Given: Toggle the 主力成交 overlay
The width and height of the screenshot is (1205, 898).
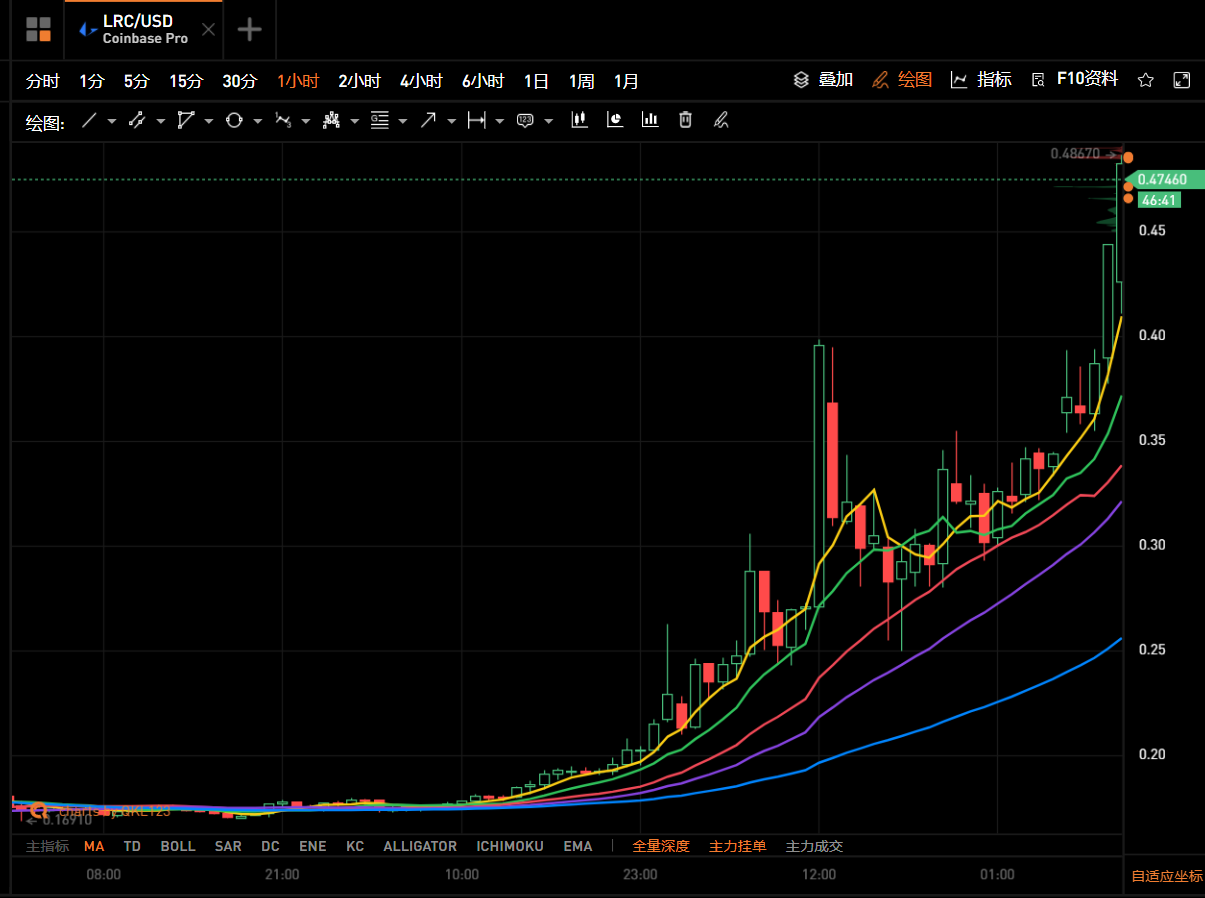Looking at the screenshot, I should [814, 846].
